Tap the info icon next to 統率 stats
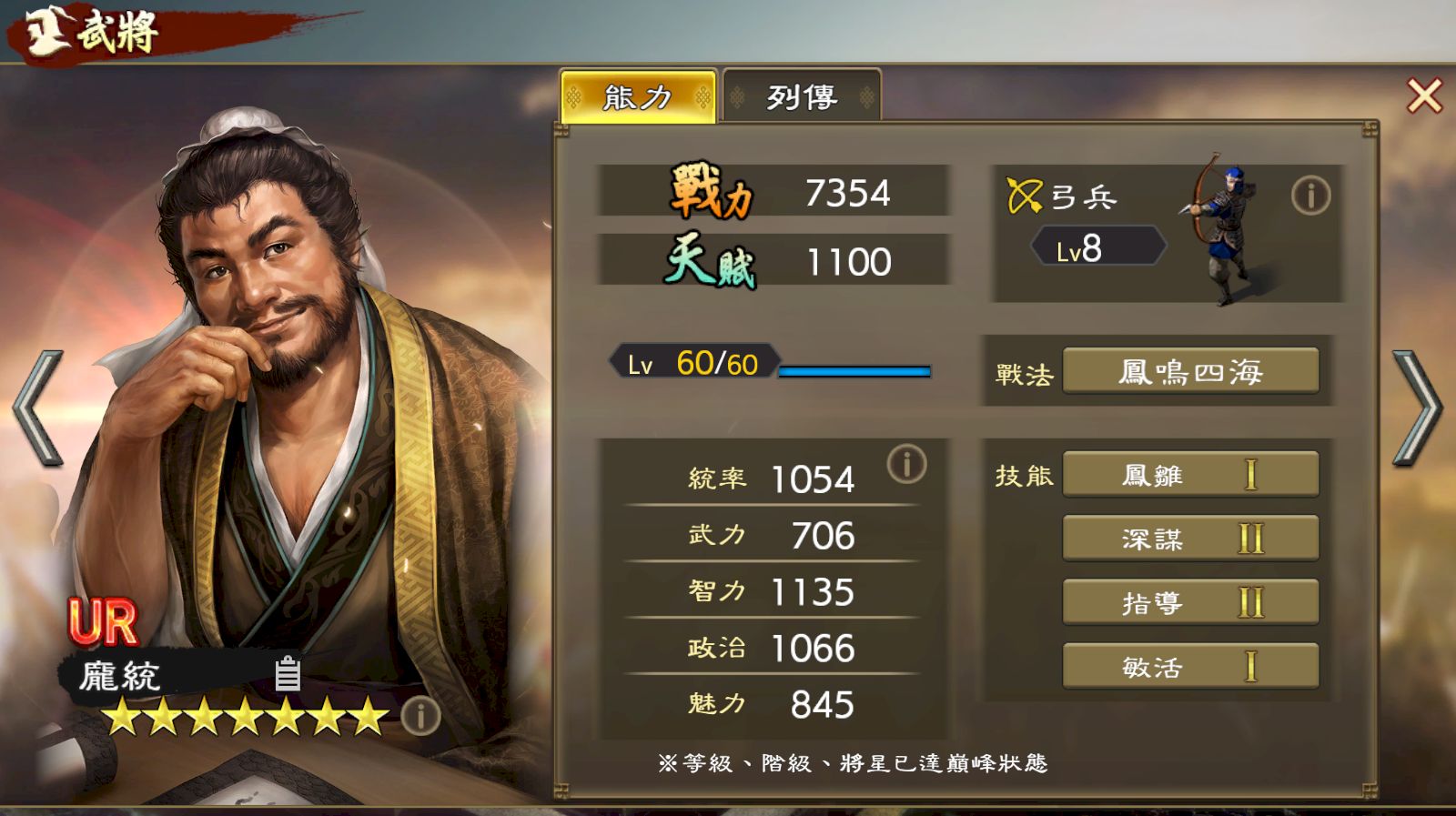Screen dimensions: 1456x816 click(906, 464)
